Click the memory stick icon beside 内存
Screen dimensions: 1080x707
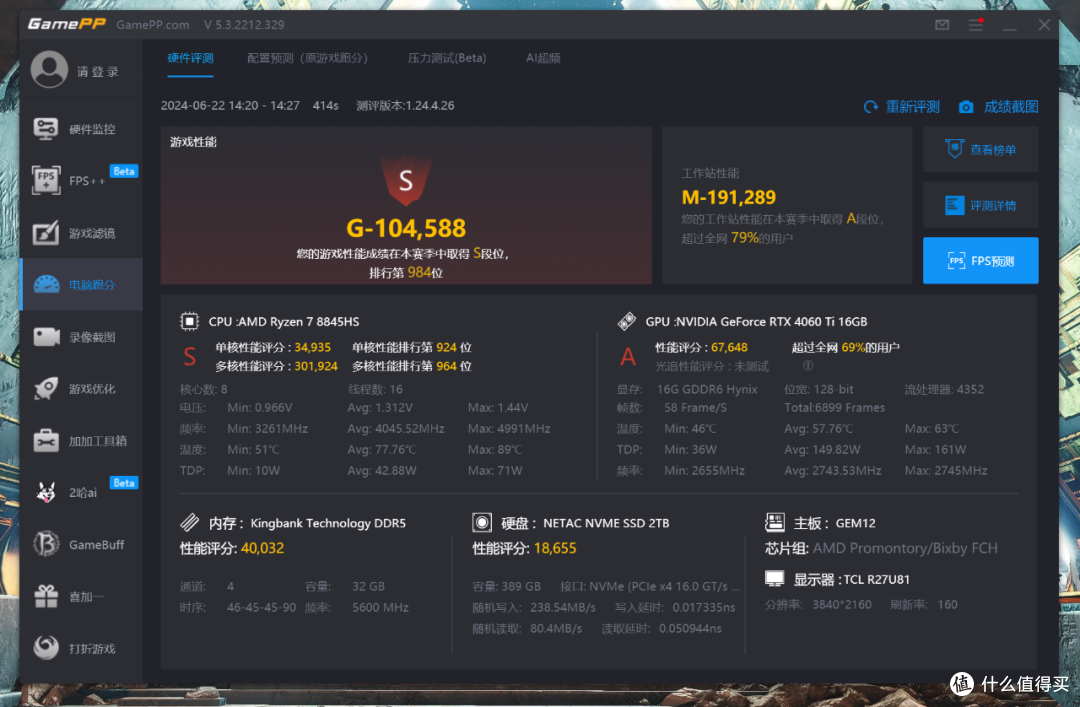(x=189, y=523)
